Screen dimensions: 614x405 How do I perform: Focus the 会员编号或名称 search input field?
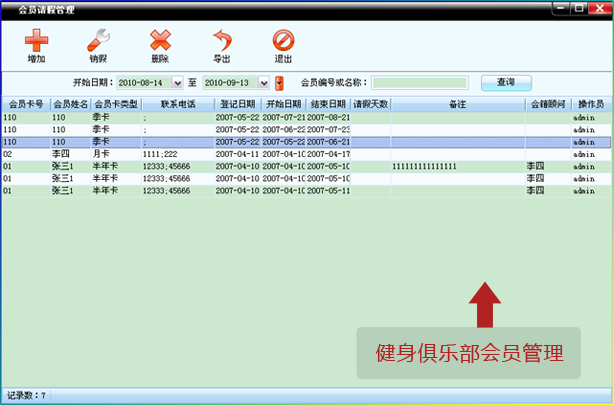420,83
